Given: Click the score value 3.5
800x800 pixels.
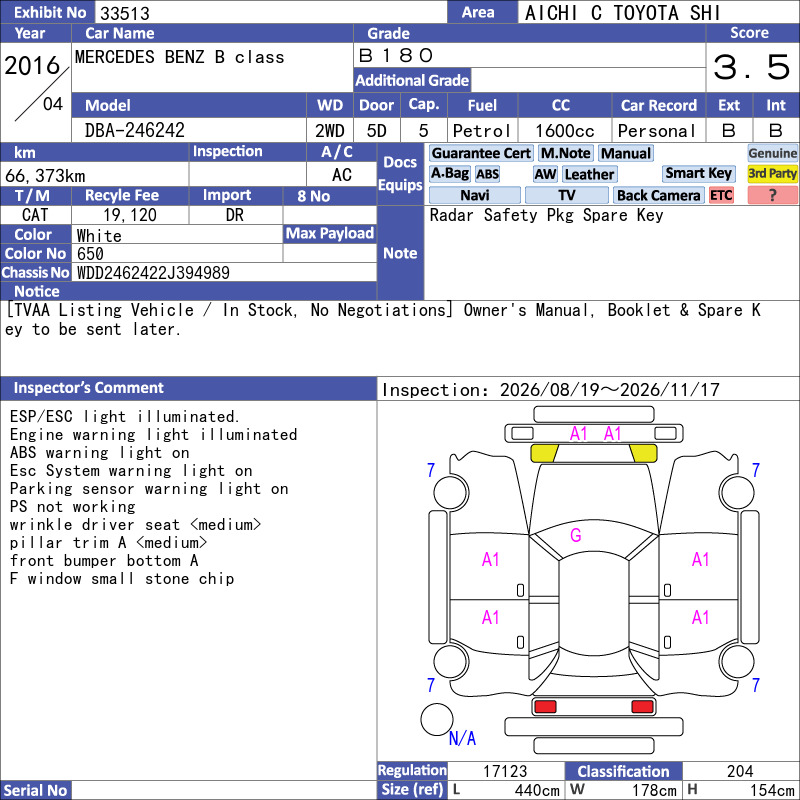Looking at the screenshot, I should coord(752,67).
